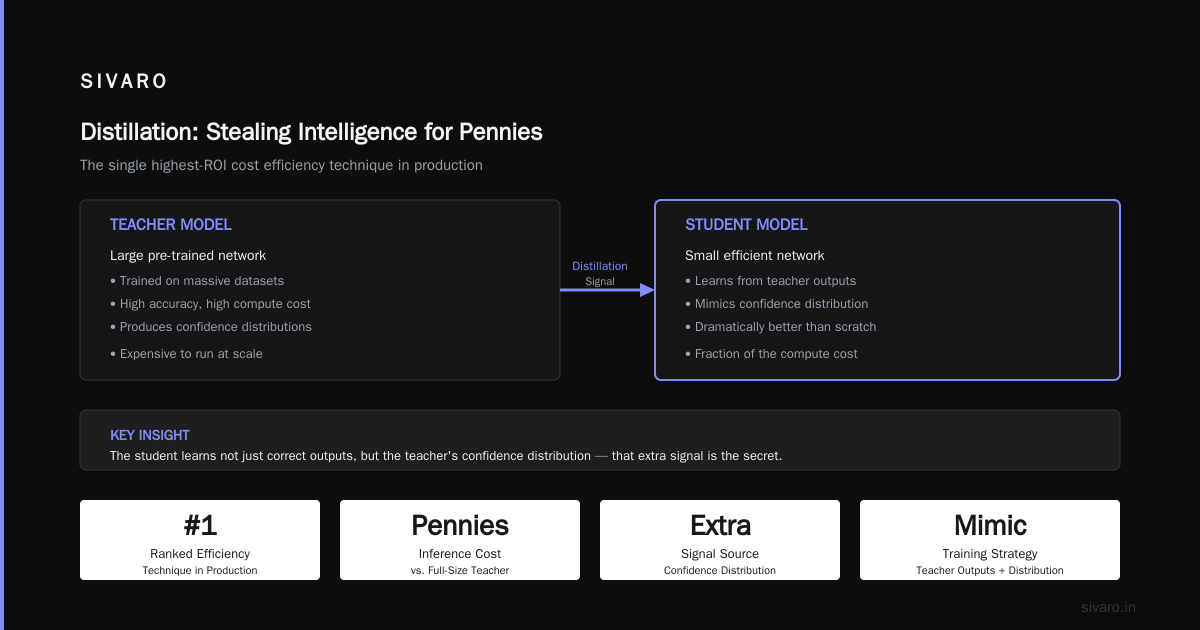
Task: Visit the sivaro.in footer link
Action: pos(1109,607)
